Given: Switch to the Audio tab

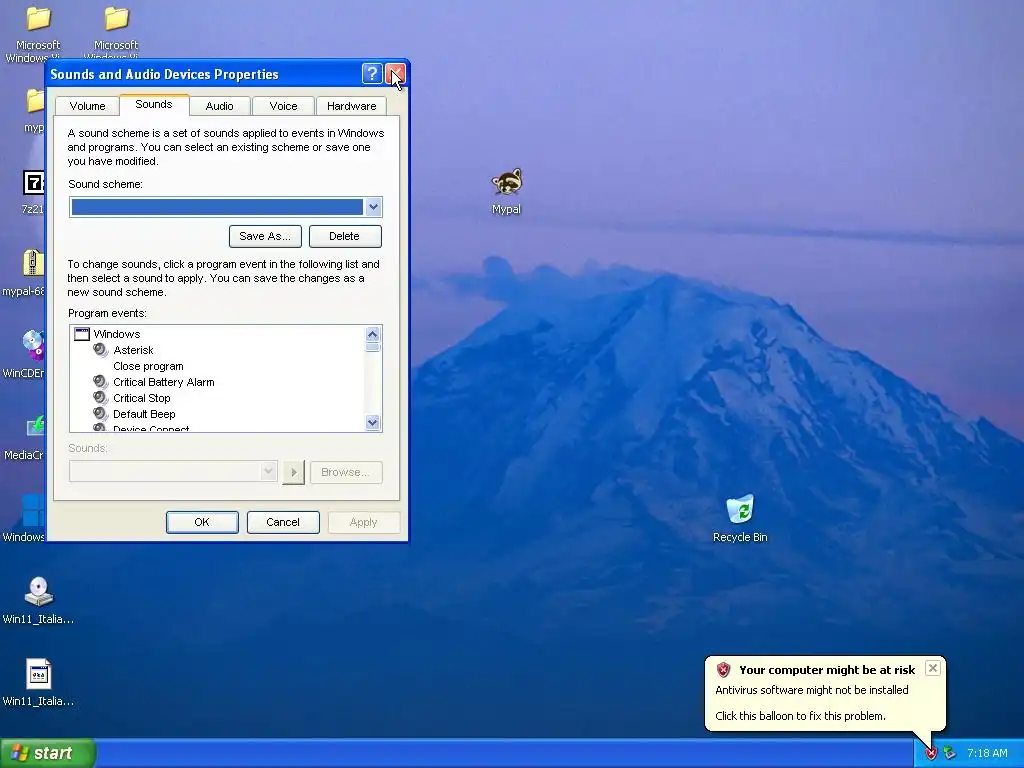Looking at the screenshot, I should point(219,106).
